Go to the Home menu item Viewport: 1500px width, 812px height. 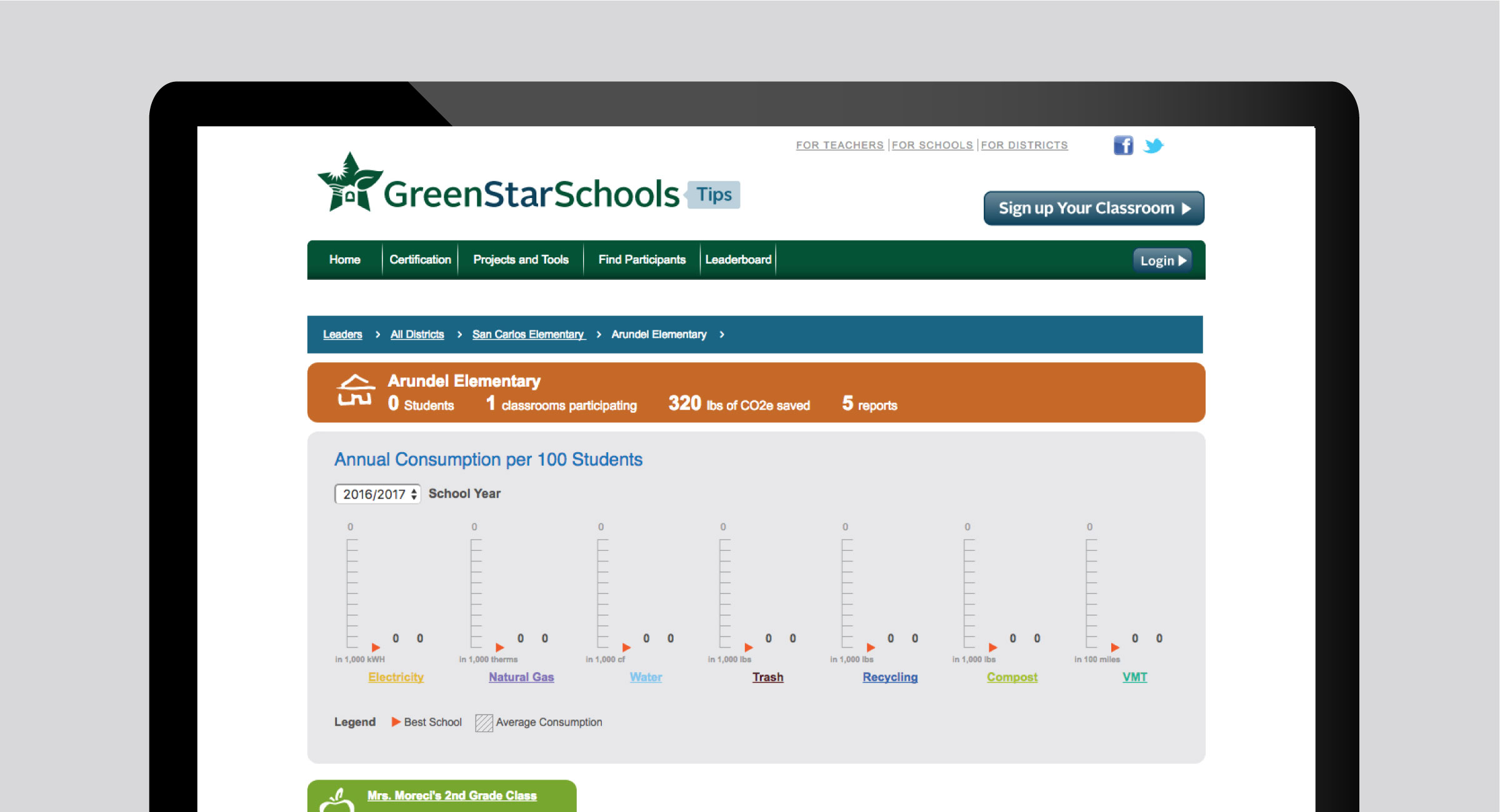(345, 260)
